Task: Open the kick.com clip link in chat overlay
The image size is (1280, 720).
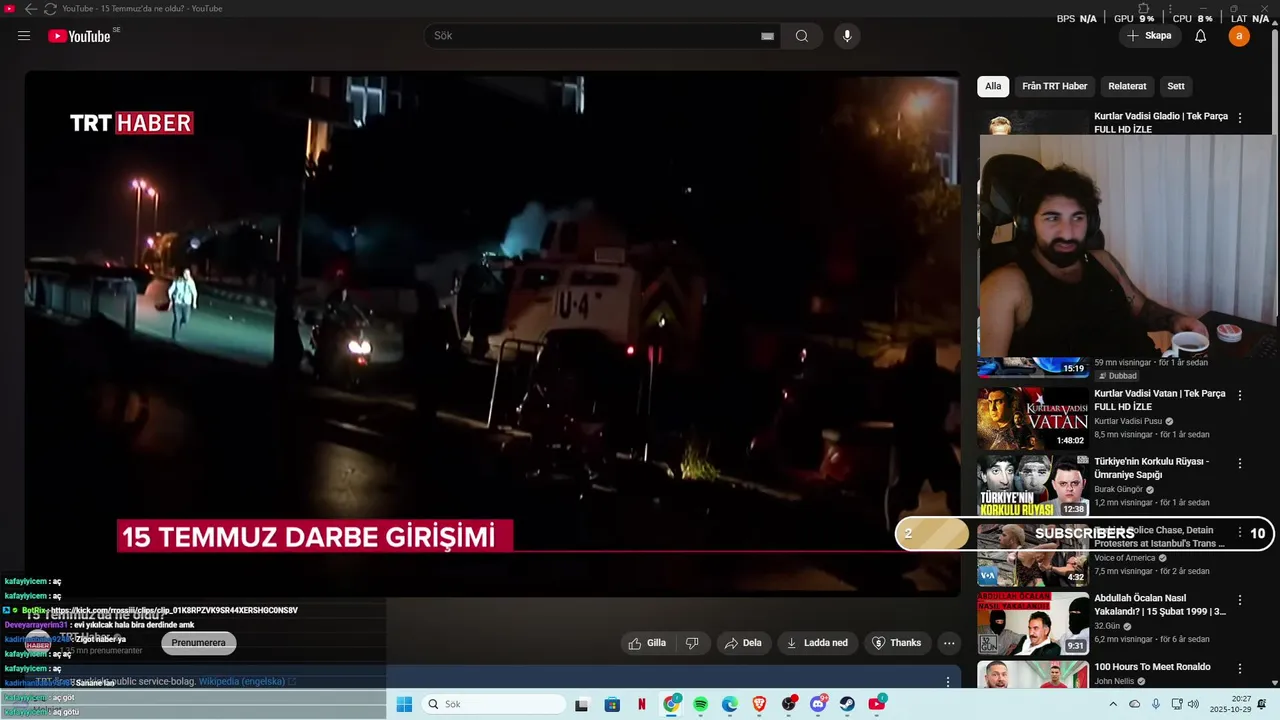Action: (x=174, y=610)
